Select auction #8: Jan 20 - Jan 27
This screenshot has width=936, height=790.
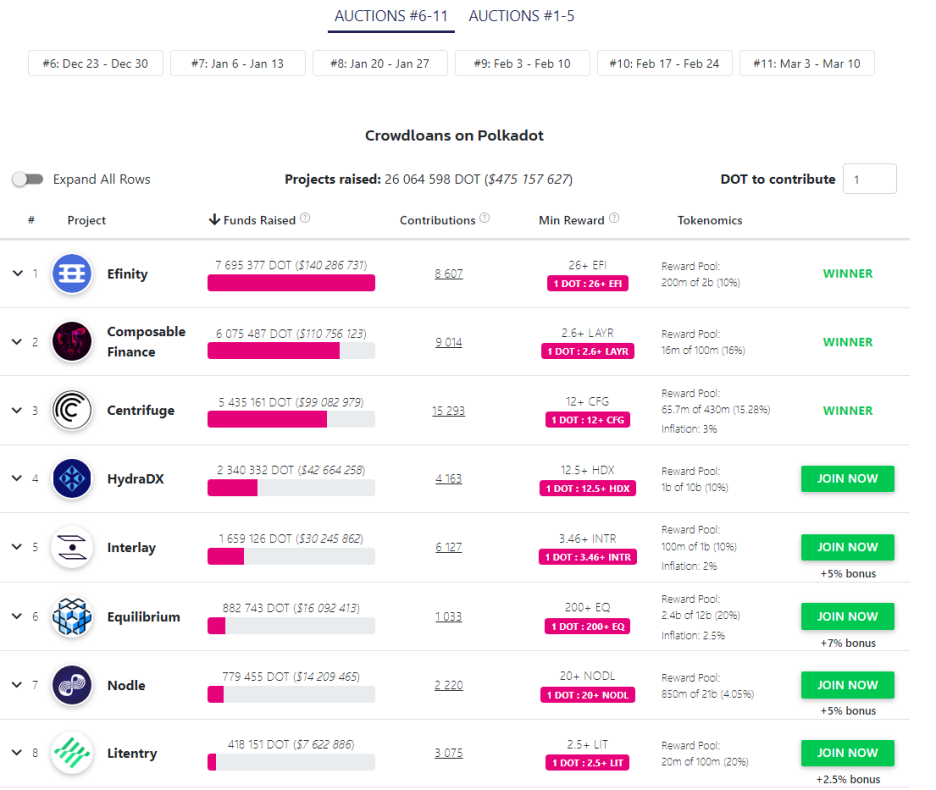[x=380, y=63]
